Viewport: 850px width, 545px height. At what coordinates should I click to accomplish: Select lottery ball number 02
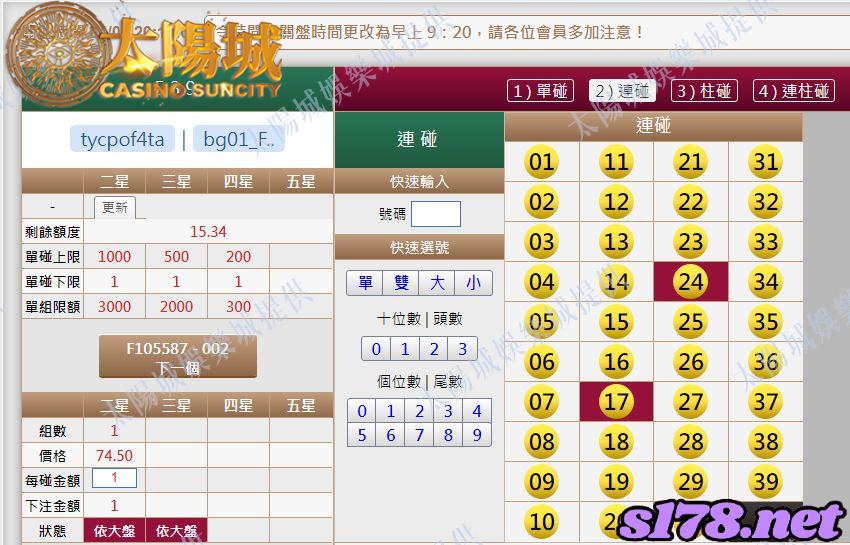(542, 202)
